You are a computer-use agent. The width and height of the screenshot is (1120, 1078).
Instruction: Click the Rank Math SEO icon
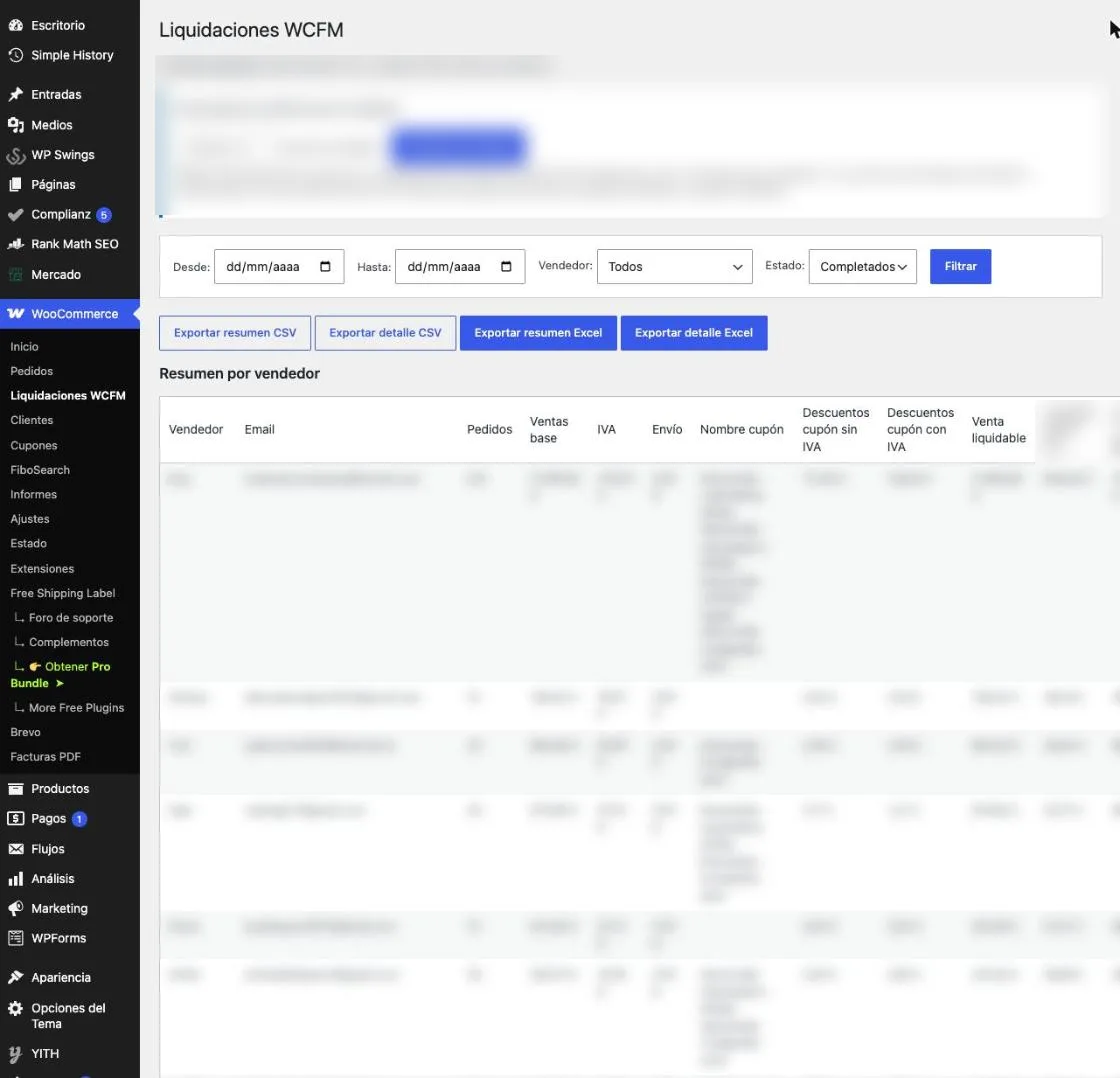point(16,244)
